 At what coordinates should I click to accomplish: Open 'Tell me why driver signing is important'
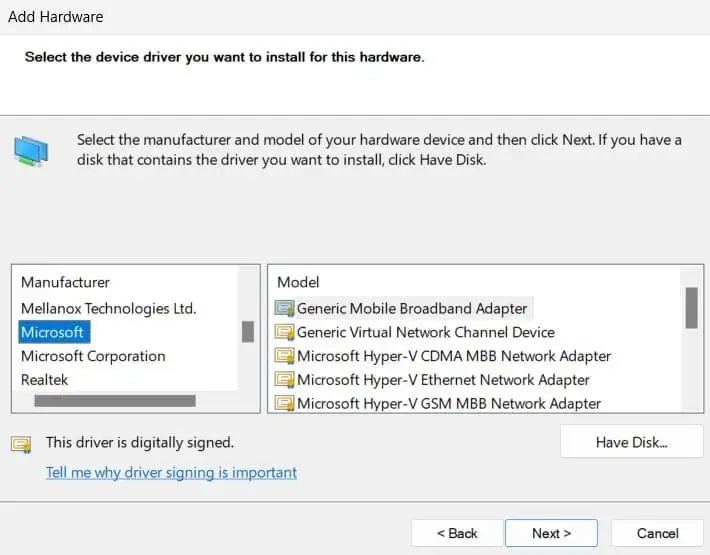pyautogui.click(x=171, y=473)
